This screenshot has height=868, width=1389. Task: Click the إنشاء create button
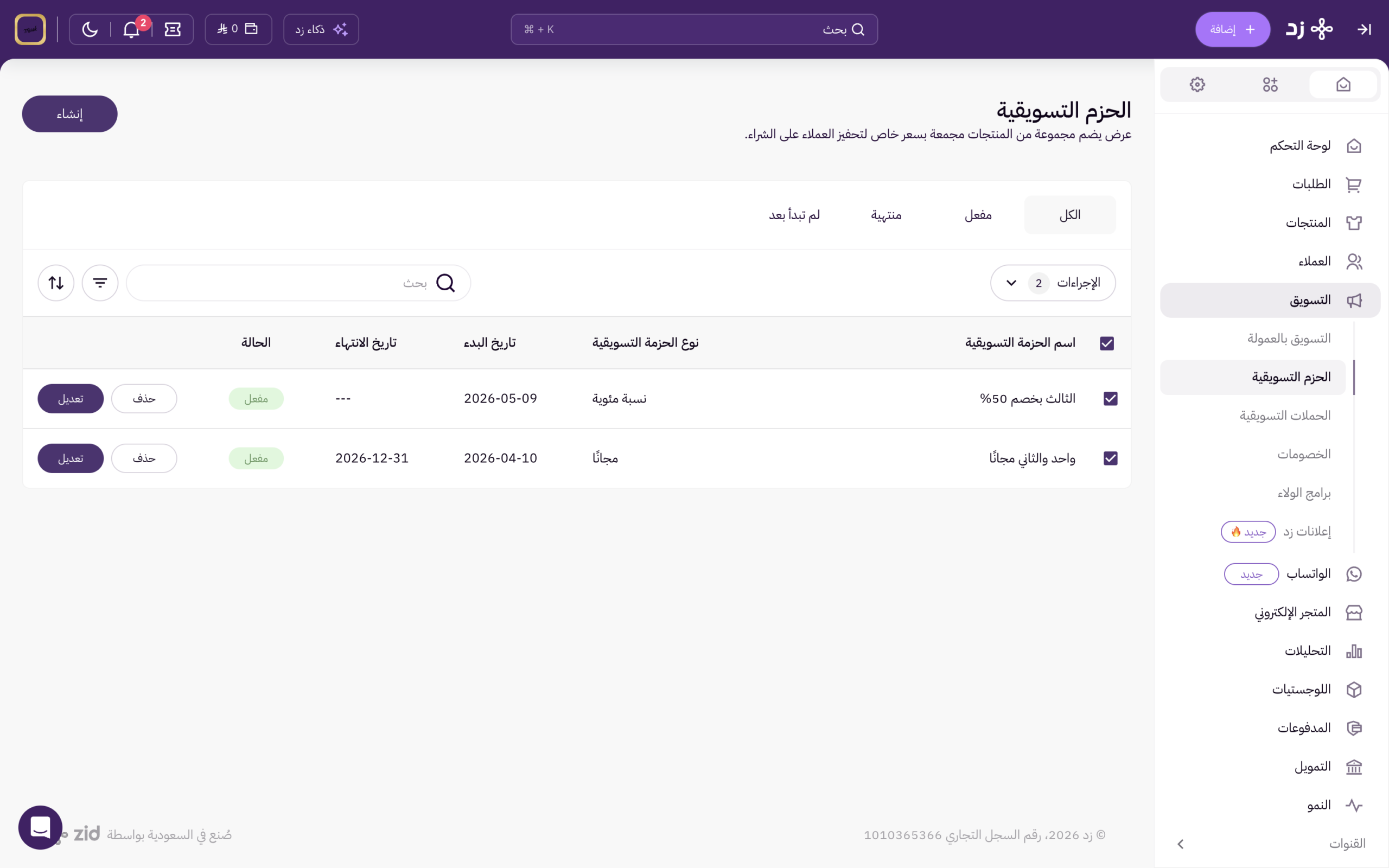point(69,114)
